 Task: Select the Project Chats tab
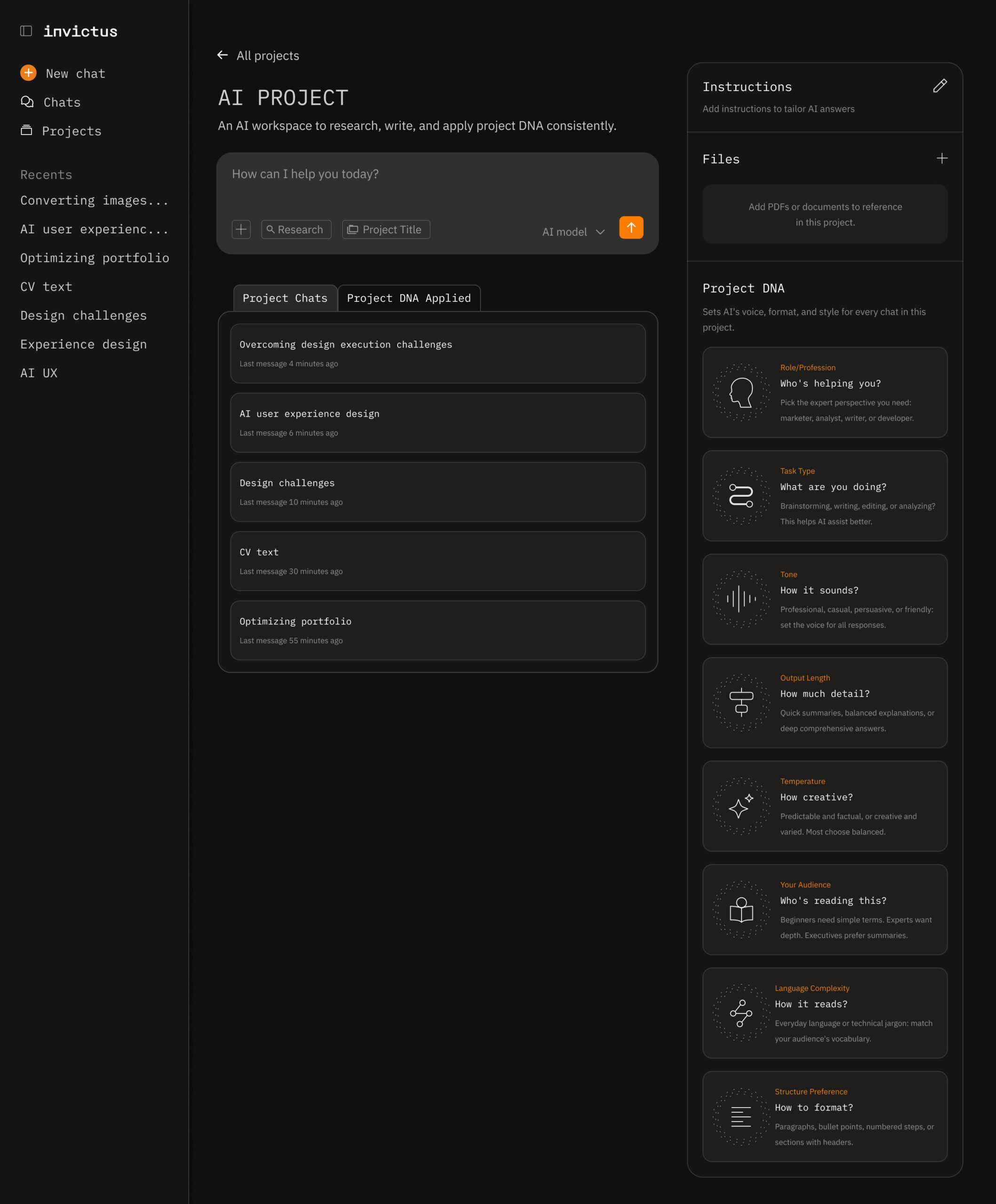click(285, 298)
